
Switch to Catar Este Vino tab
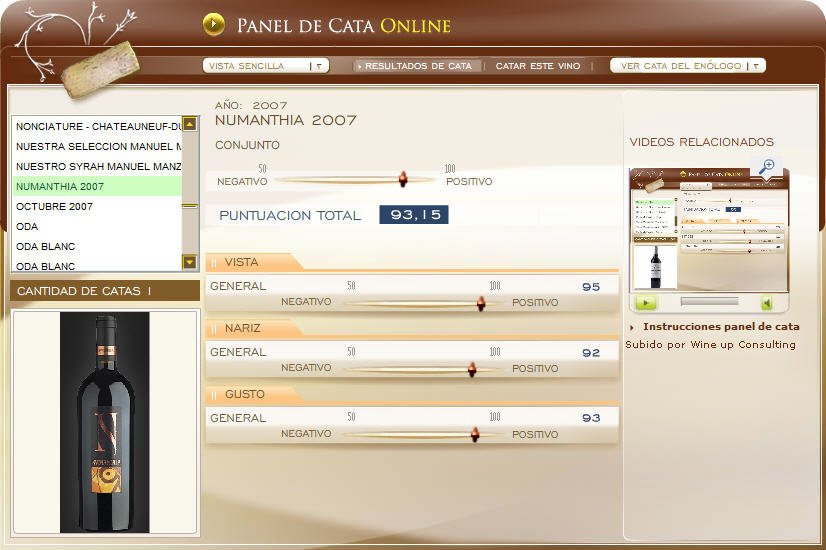click(x=538, y=66)
